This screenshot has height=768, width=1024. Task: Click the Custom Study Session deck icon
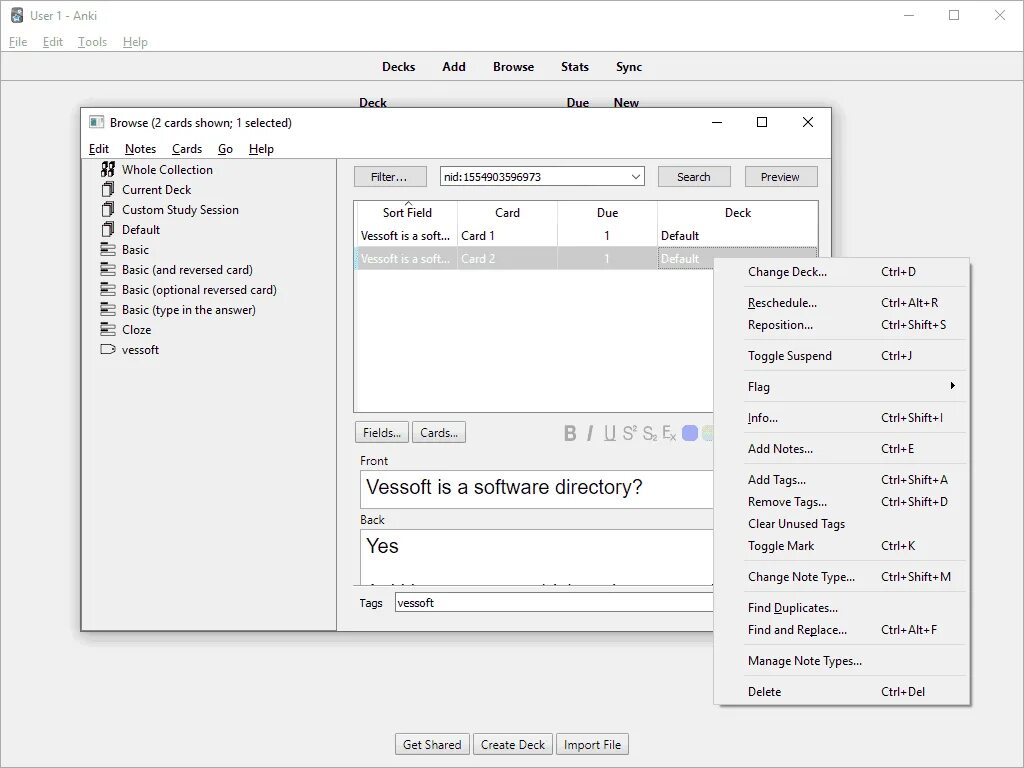coord(108,210)
